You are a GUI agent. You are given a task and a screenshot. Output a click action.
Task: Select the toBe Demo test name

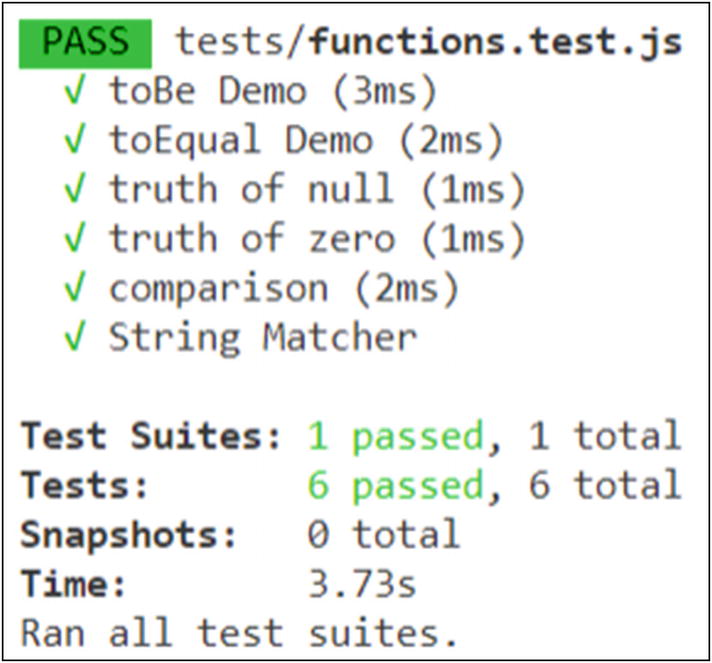(207, 92)
